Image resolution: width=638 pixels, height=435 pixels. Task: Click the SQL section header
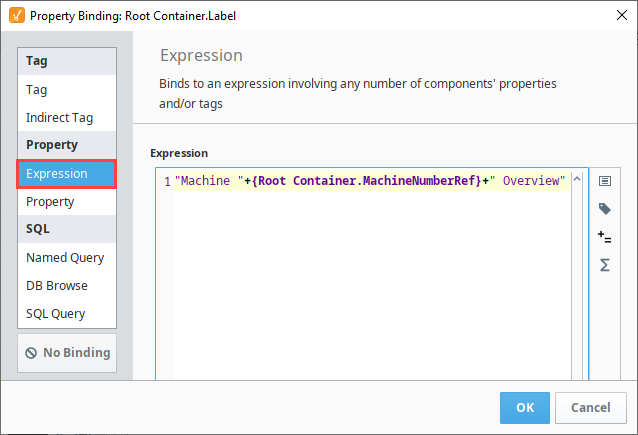pos(67,229)
